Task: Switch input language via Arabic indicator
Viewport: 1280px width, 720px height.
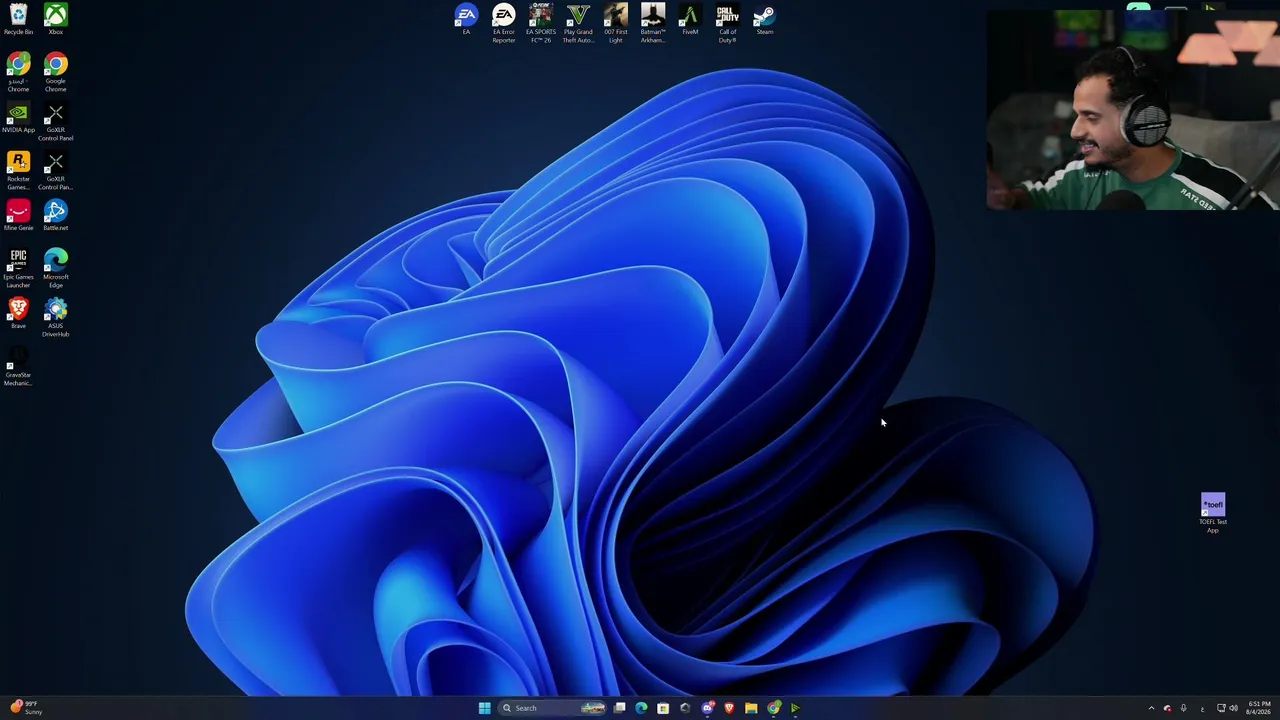Action: click(x=1201, y=708)
